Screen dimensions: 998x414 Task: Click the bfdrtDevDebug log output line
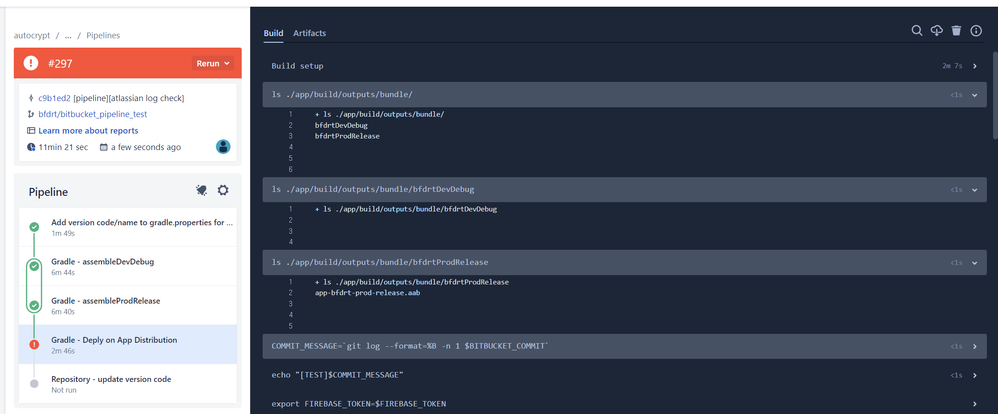341,125
